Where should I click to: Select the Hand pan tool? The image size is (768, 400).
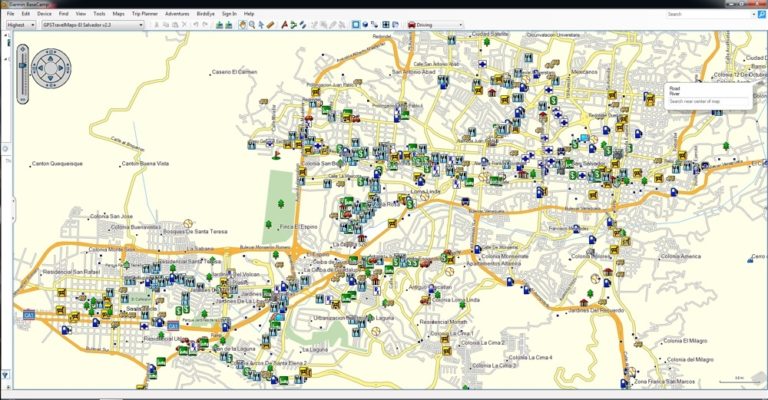point(242,24)
